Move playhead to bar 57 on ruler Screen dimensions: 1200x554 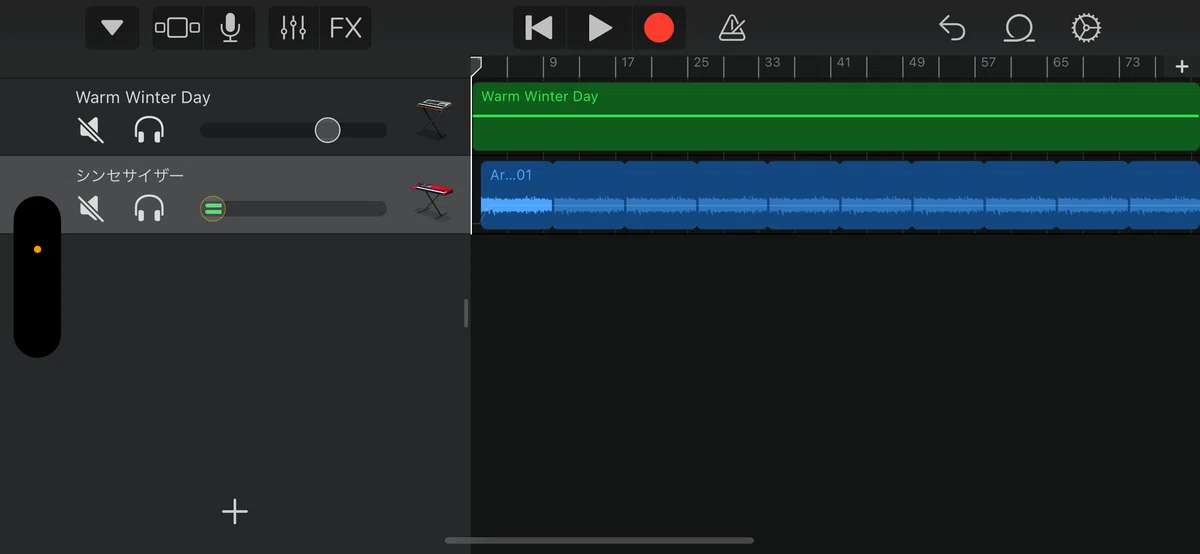click(x=988, y=62)
